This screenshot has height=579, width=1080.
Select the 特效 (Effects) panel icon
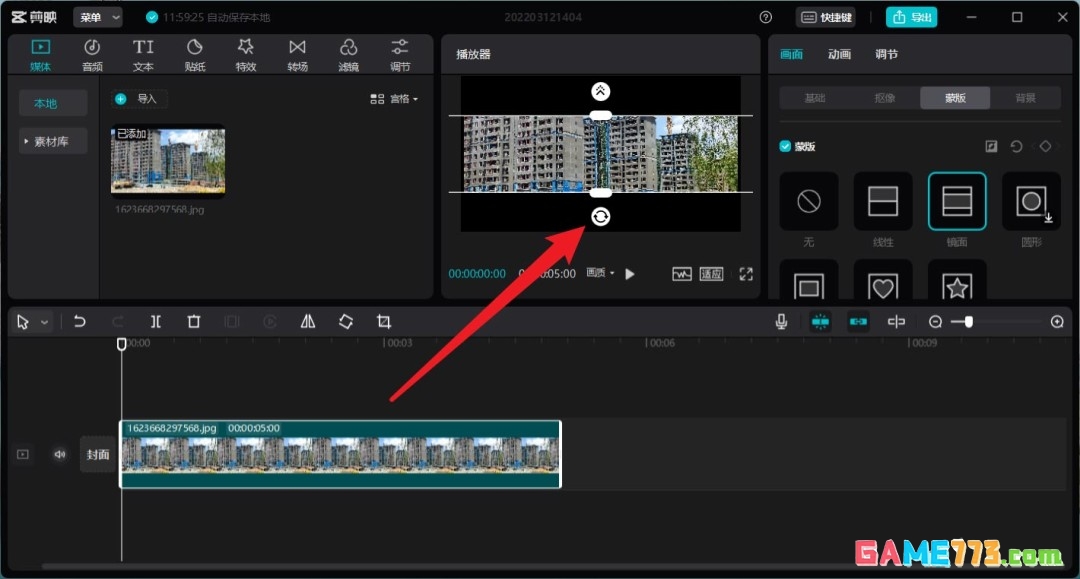pos(246,53)
